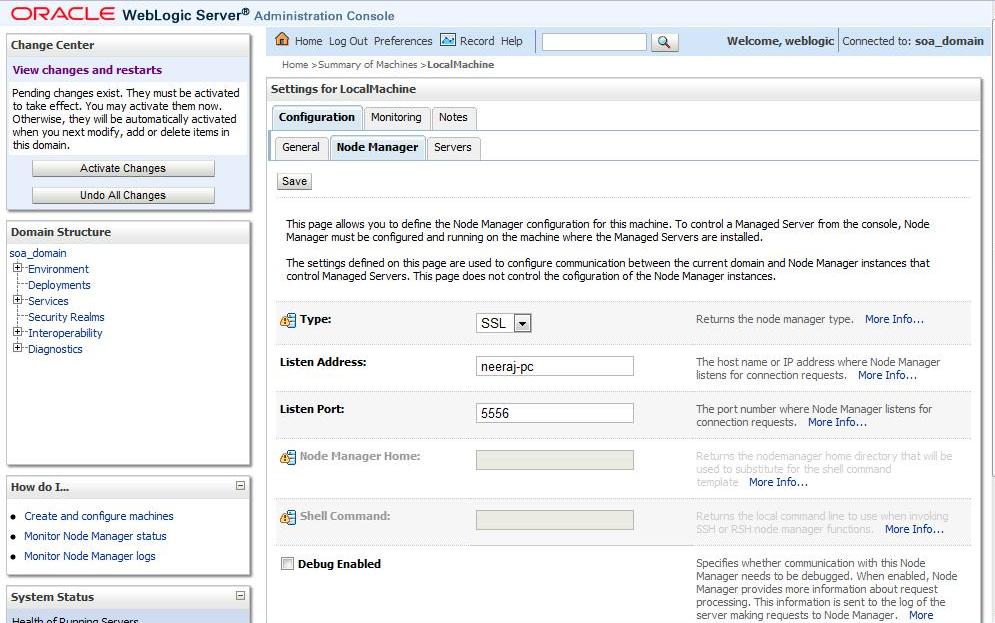
Task: Click the Home house icon
Action: click(282, 40)
